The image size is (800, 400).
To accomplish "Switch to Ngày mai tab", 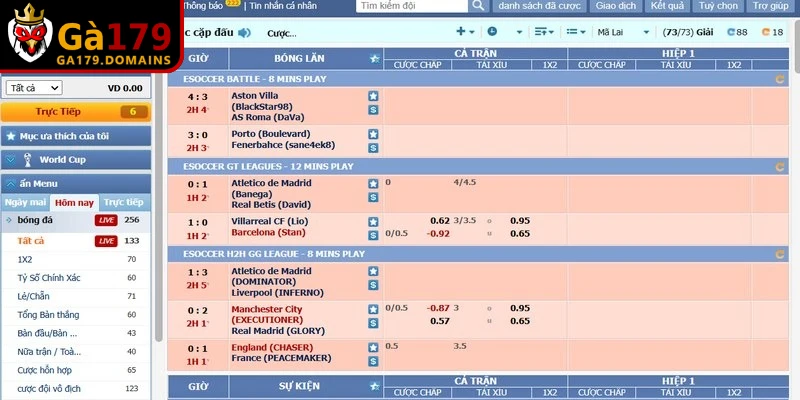I will [x=25, y=202].
